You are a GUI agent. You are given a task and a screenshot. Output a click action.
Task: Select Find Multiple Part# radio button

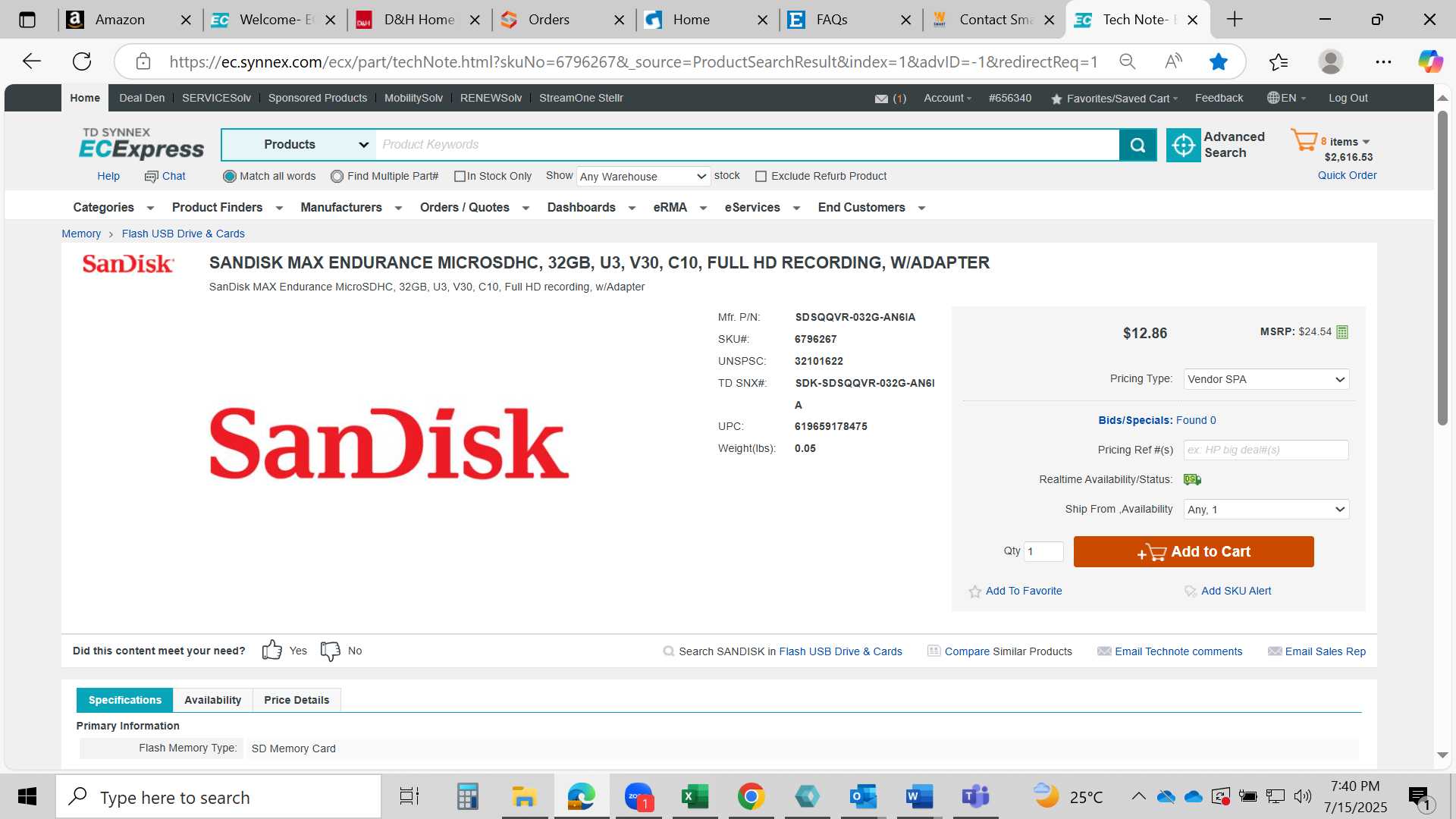coord(337,177)
